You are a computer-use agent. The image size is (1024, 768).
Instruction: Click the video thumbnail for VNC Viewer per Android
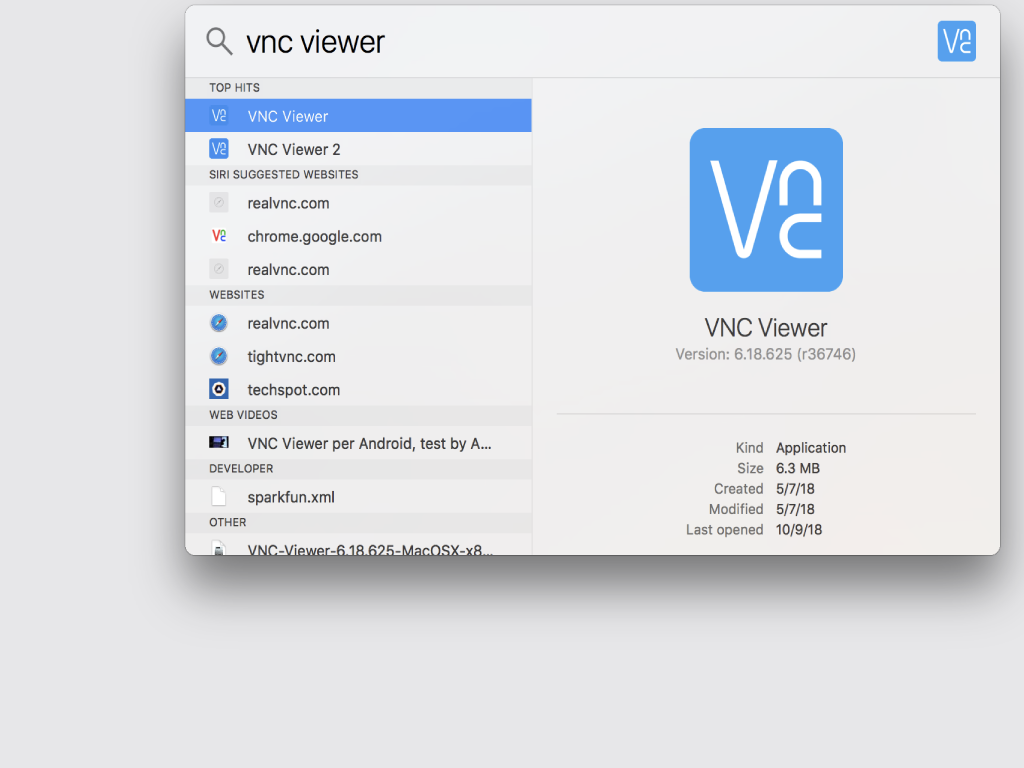coord(219,443)
